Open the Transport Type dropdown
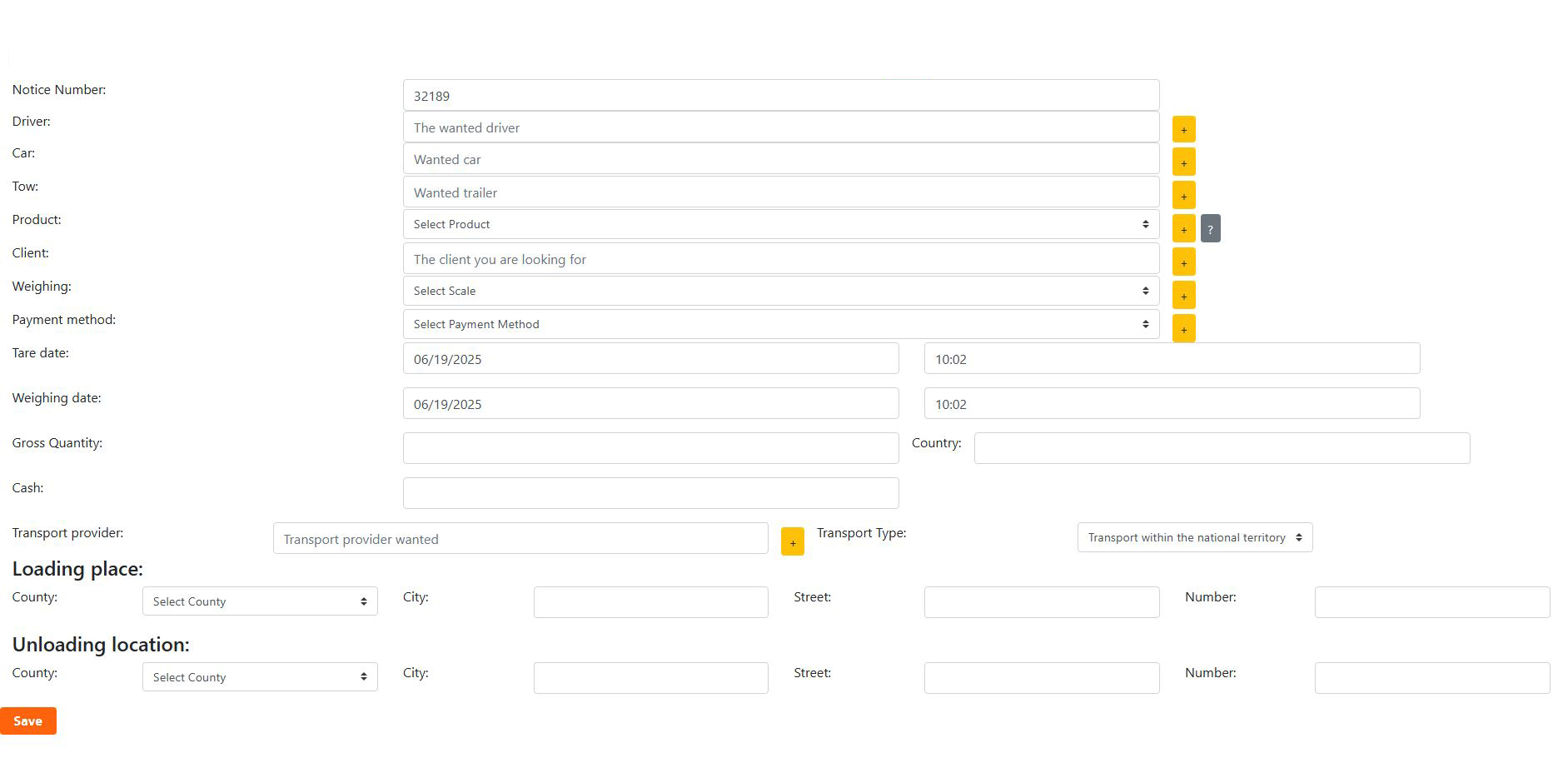This screenshot has height=758, width=1568. point(1194,537)
